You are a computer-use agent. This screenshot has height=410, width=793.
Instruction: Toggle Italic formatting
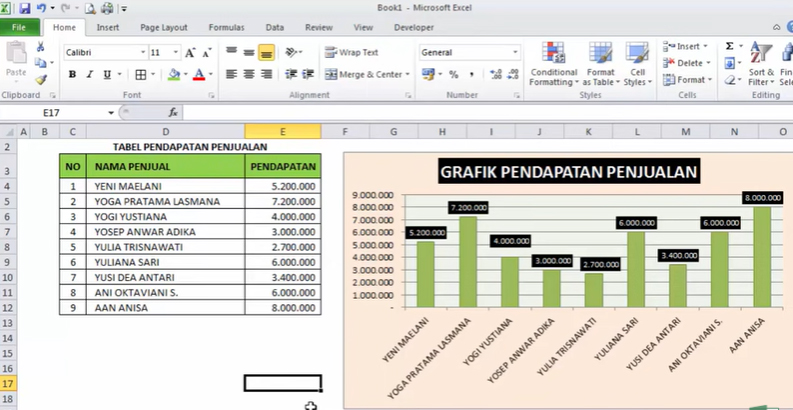90,75
